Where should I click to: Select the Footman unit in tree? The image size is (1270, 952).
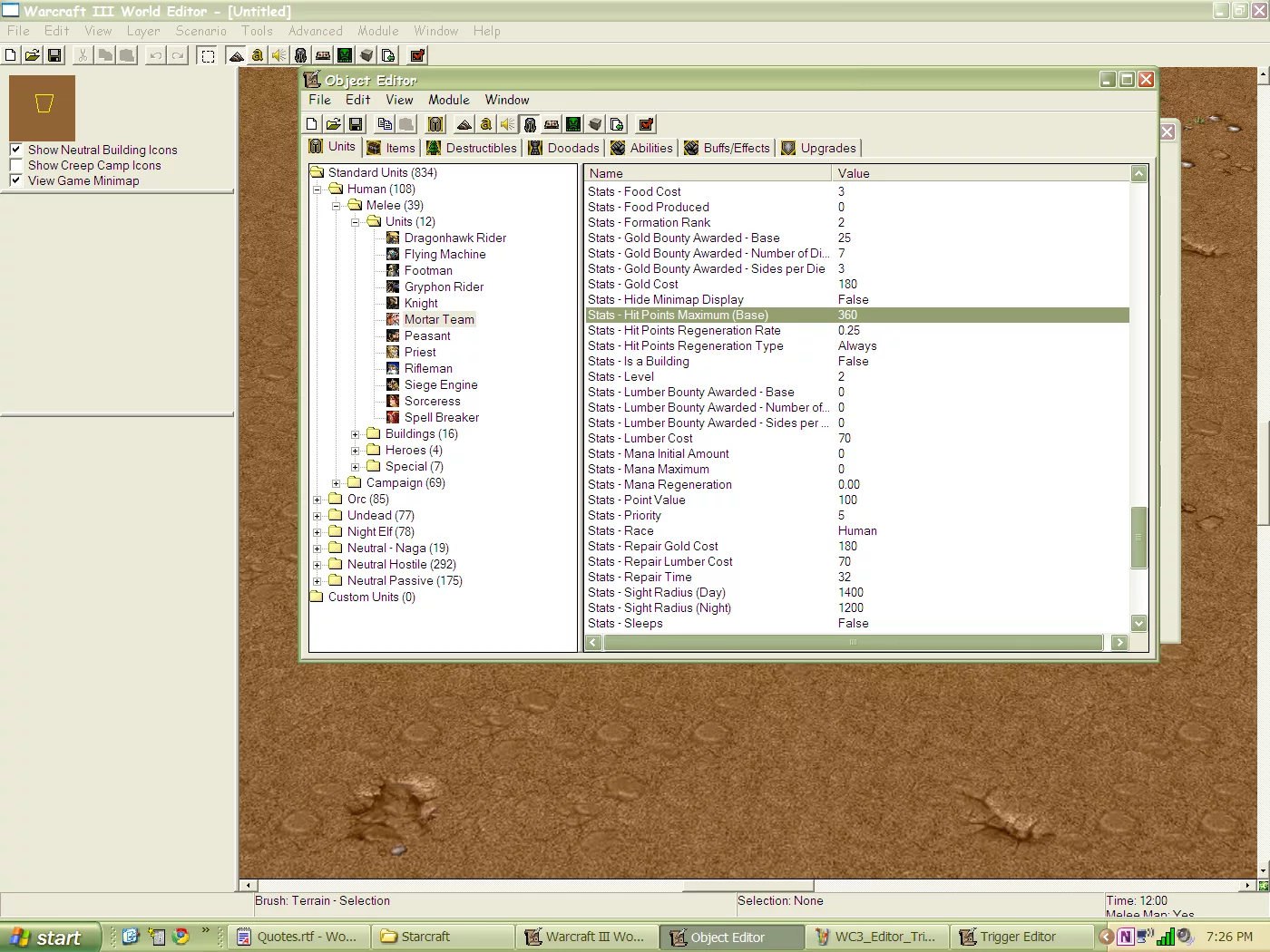(428, 271)
